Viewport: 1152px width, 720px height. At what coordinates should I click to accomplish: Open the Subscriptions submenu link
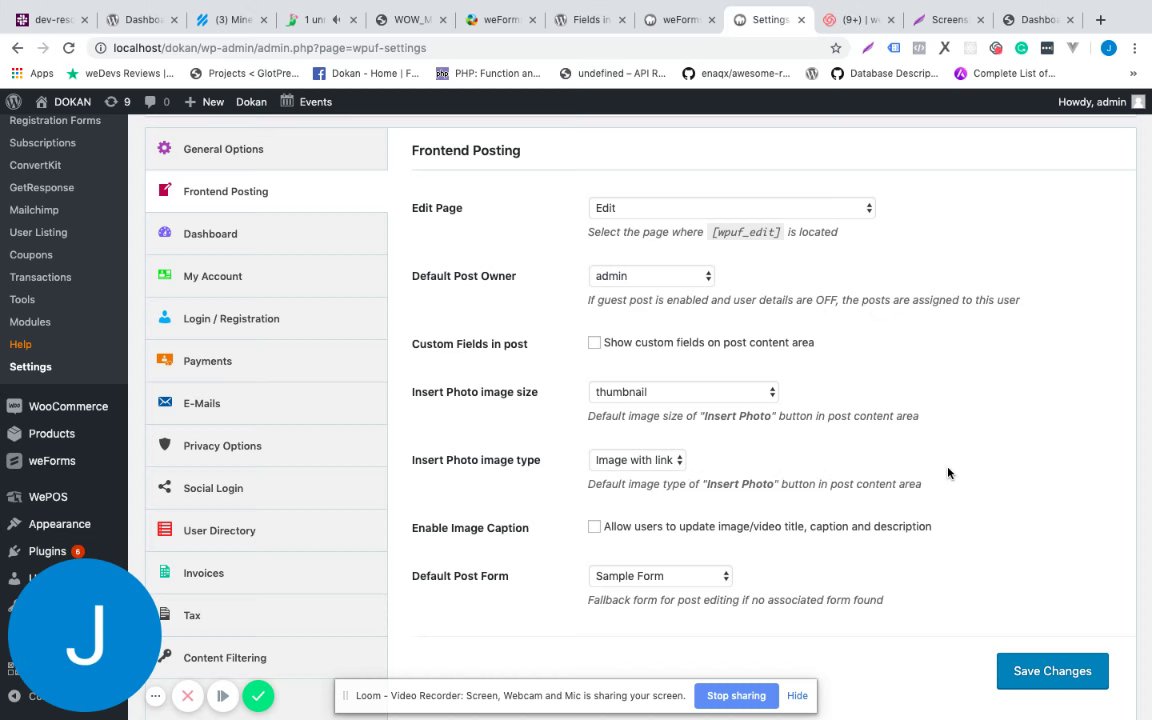click(43, 143)
